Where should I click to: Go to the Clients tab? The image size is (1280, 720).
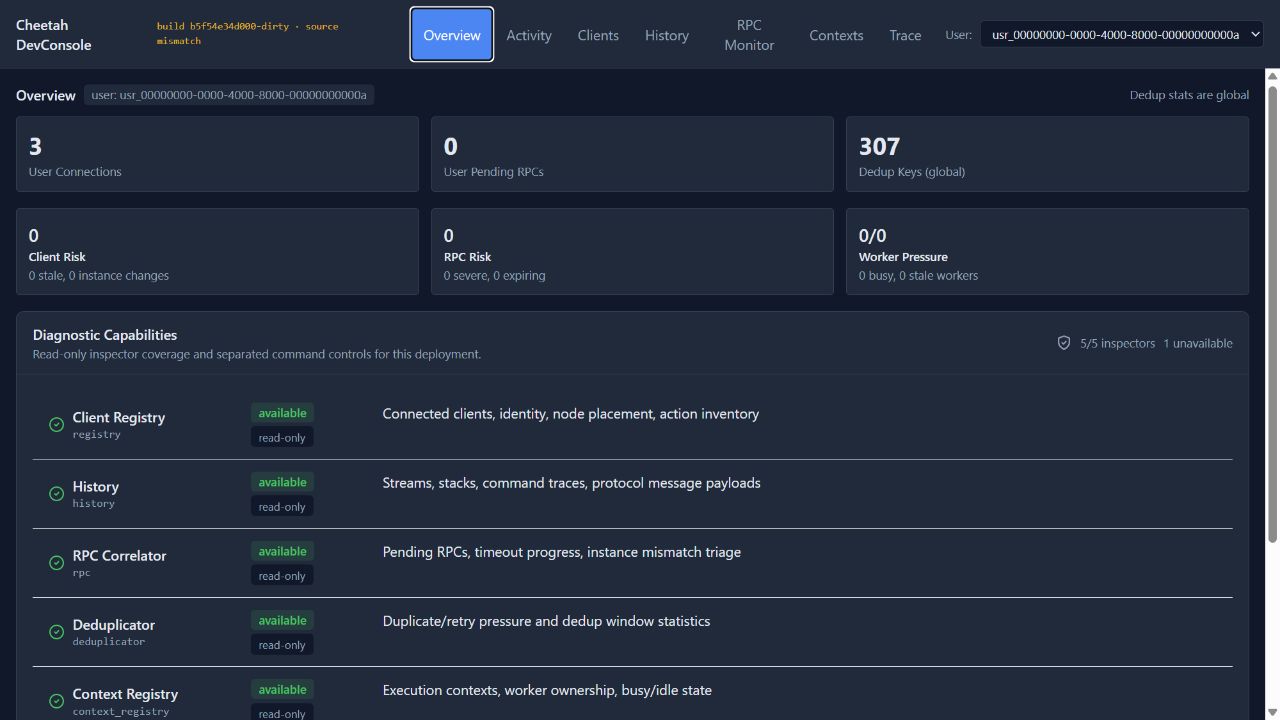coord(598,35)
